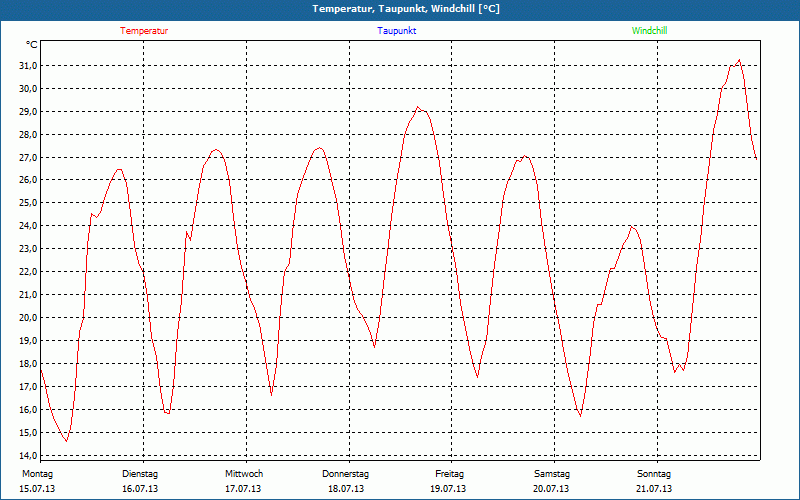
Task: Select the 20,0 y-axis value
Action: click(28, 318)
